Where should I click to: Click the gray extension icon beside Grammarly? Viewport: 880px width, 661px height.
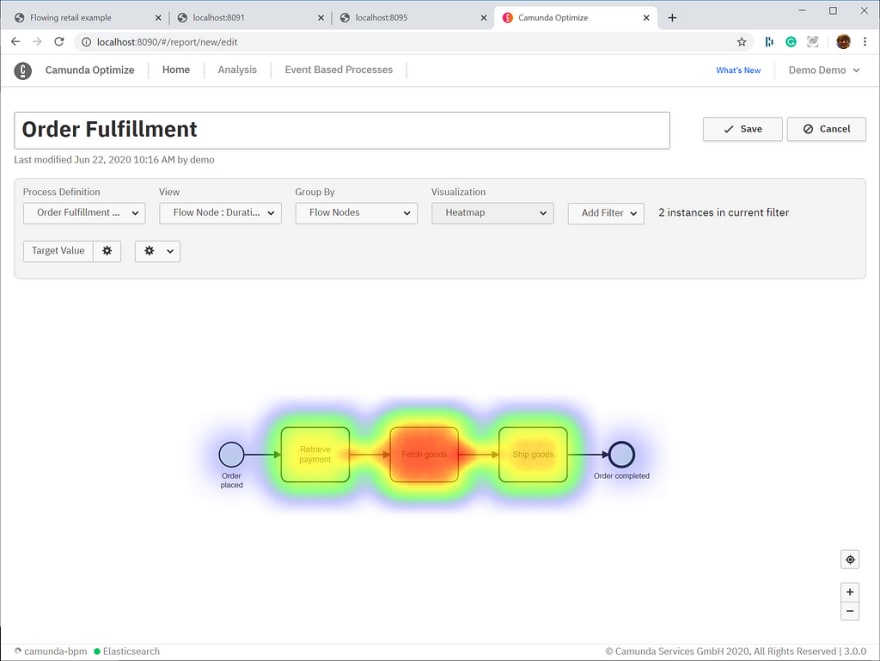click(x=812, y=42)
